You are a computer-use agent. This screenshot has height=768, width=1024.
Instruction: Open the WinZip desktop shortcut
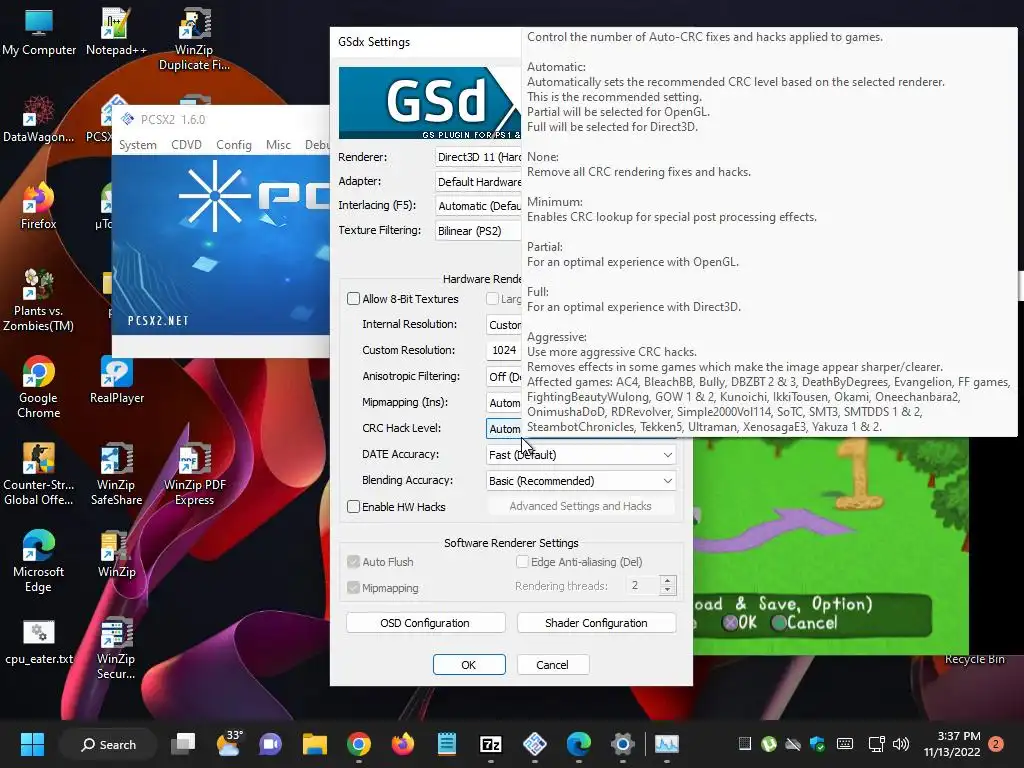pos(116,554)
